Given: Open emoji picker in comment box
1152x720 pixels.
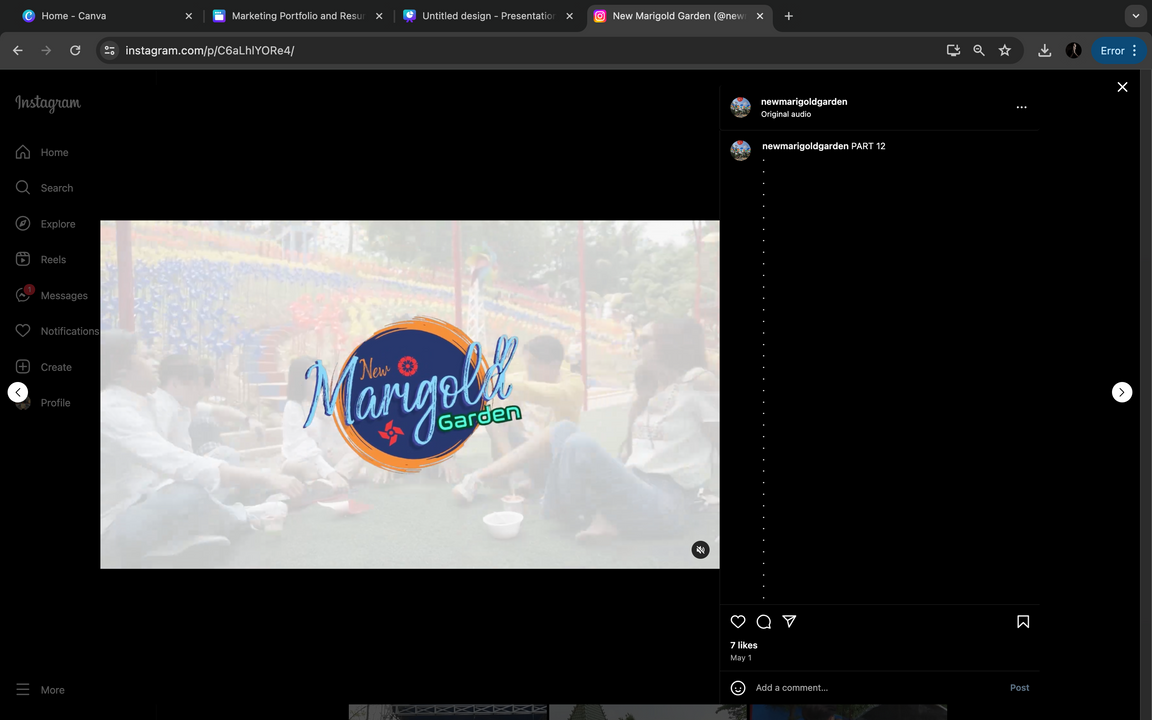Looking at the screenshot, I should click(x=738, y=688).
